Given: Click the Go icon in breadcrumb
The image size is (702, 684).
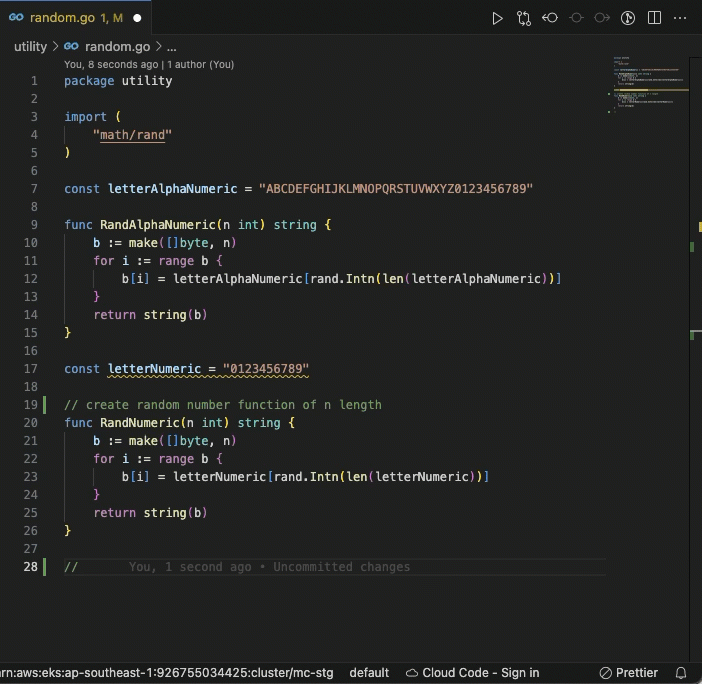Looking at the screenshot, I should pyautogui.click(x=71, y=46).
